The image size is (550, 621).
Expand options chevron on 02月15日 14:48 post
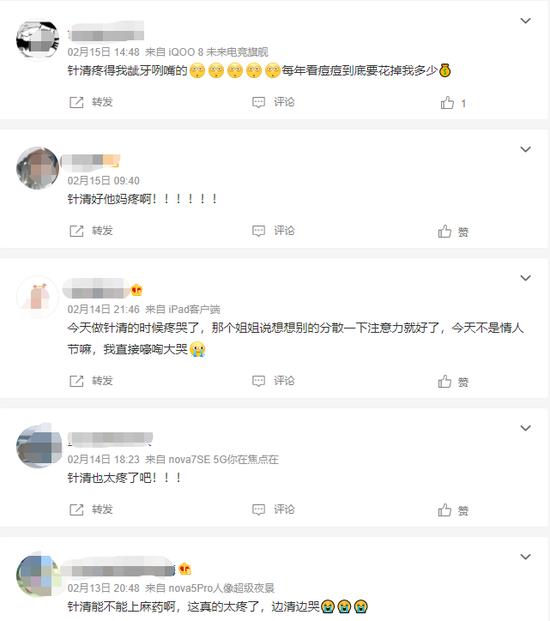[x=525, y=21]
